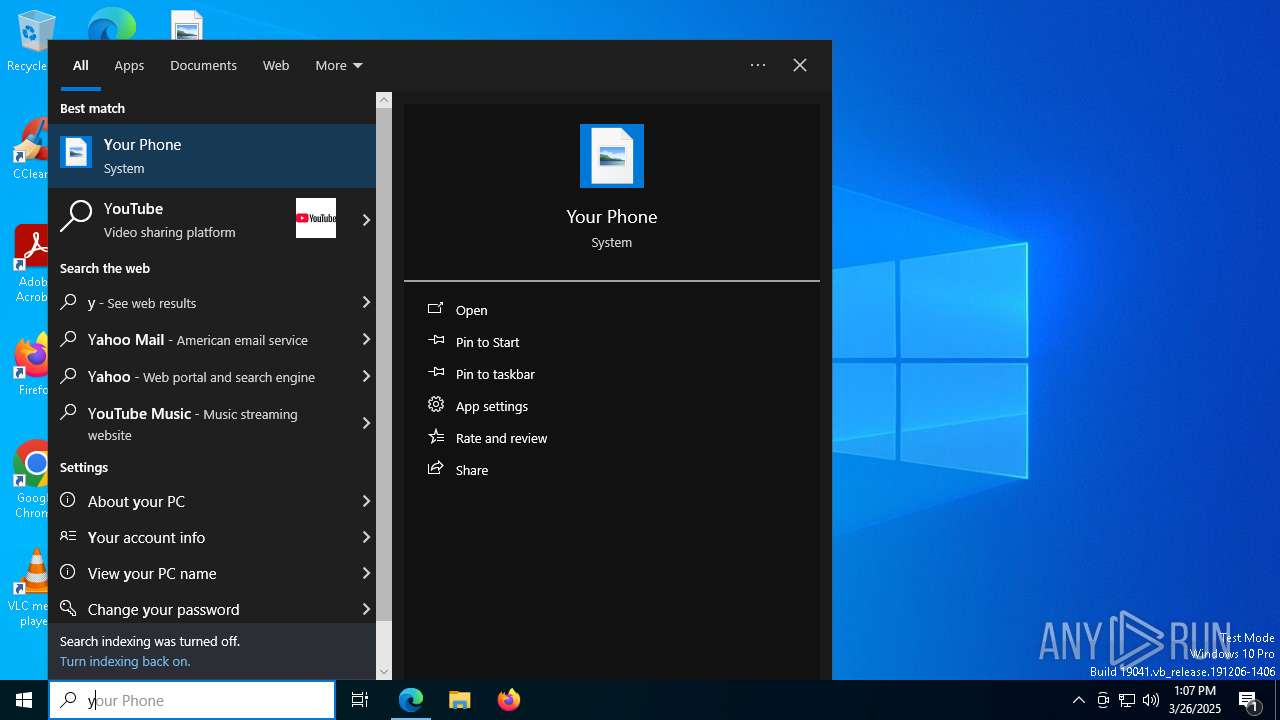This screenshot has height=720, width=1280.
Task: Click the YouTube search magnifier icon
Action: click(x=76, y=216)
